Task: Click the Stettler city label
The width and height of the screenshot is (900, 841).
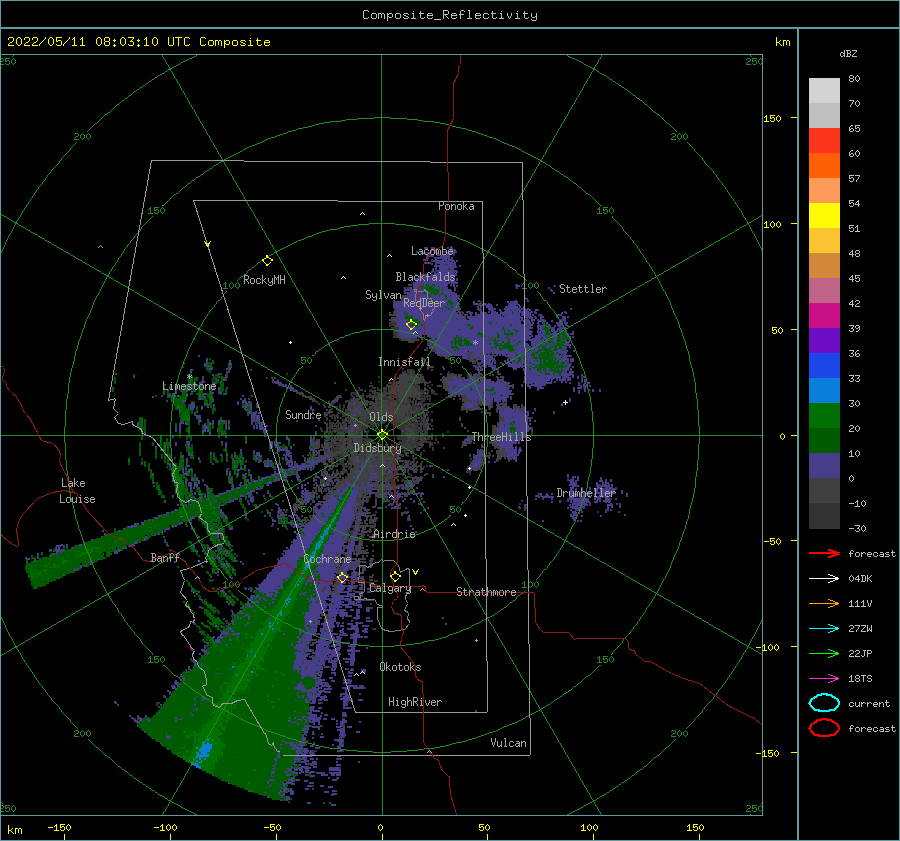Action: pos(583,289)
